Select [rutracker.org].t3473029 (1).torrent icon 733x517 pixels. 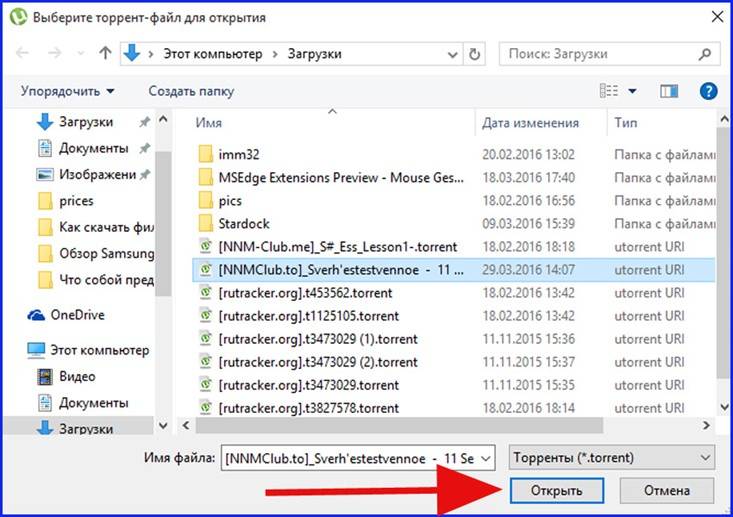pyautogui.click(x=206, y=339)
